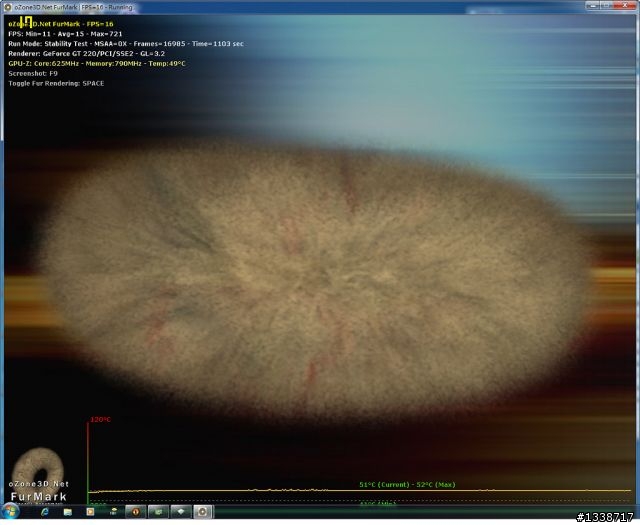Click the 'Renderer: GeForce GT 220' line
This screenshot has width=640, height=525.
point(87,53)
